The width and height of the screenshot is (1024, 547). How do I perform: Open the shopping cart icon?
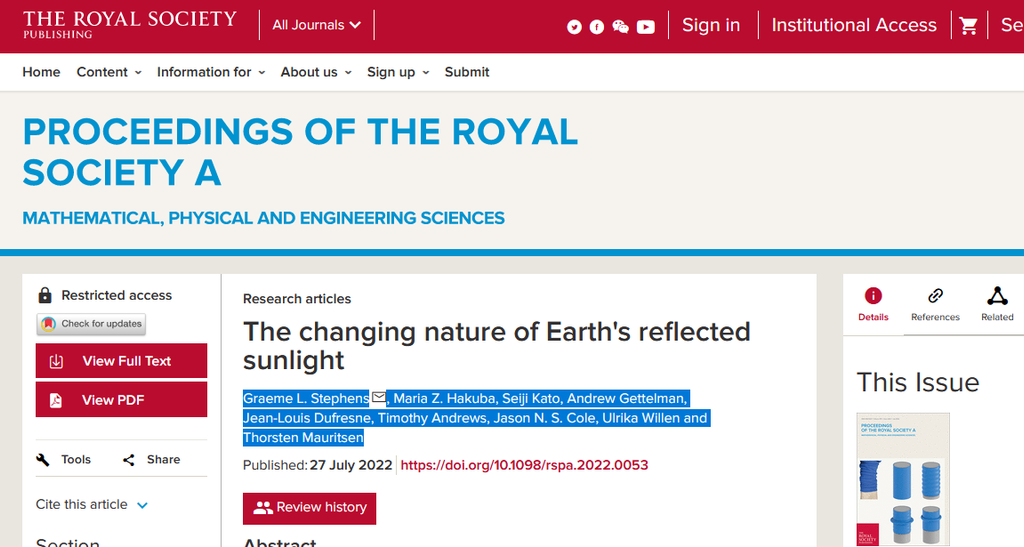[x=968, y=25]
